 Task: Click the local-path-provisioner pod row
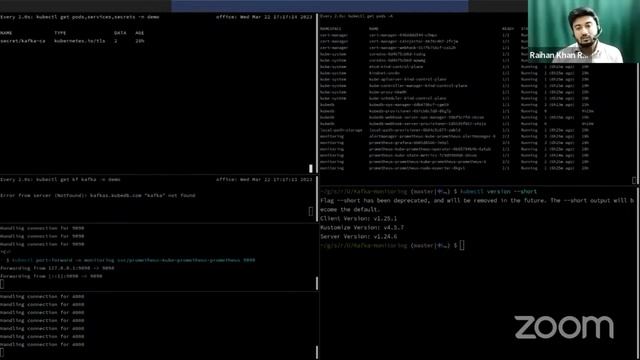(454, 130)
